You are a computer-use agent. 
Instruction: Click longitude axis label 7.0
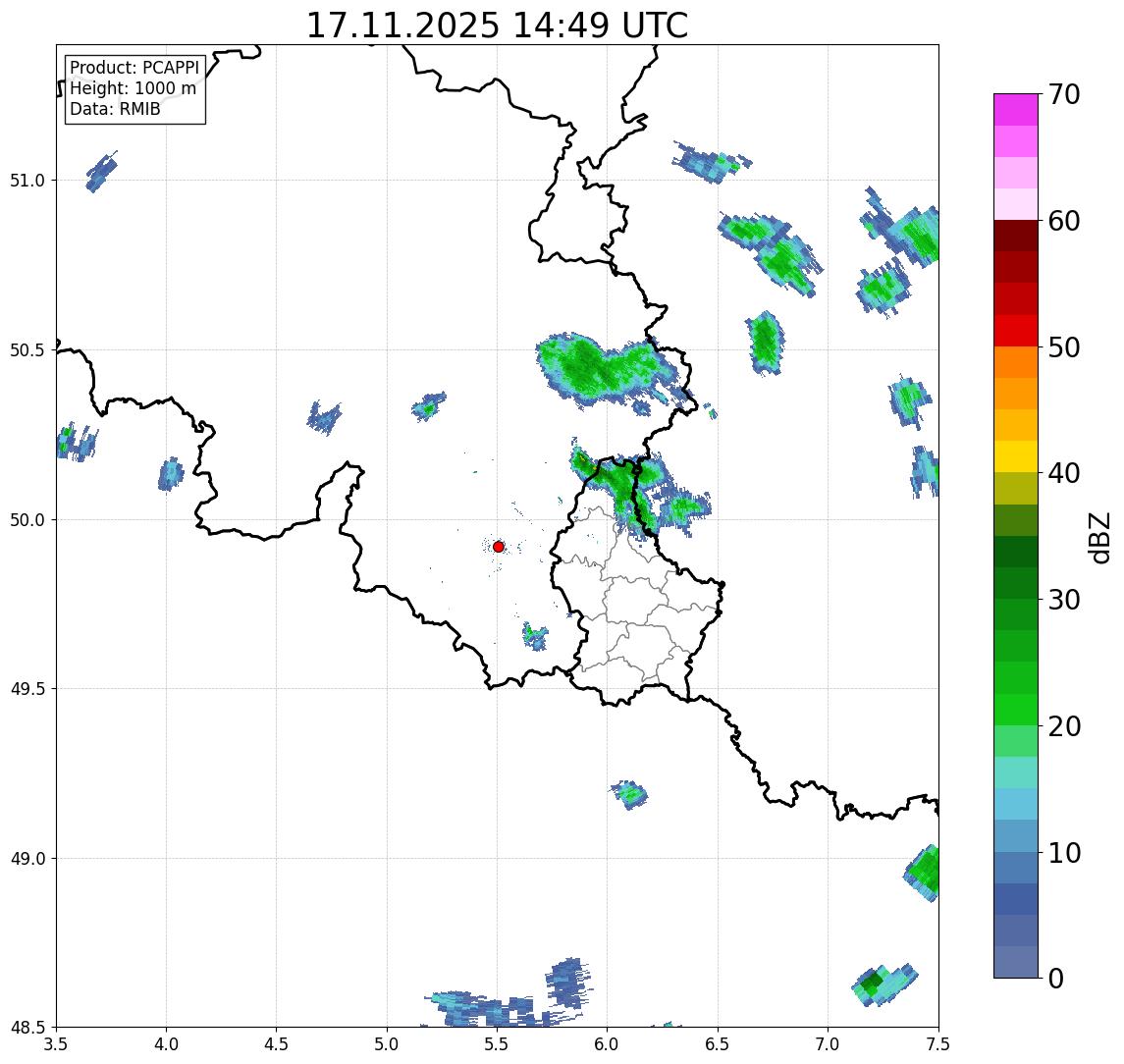[x=829, y=1043]
